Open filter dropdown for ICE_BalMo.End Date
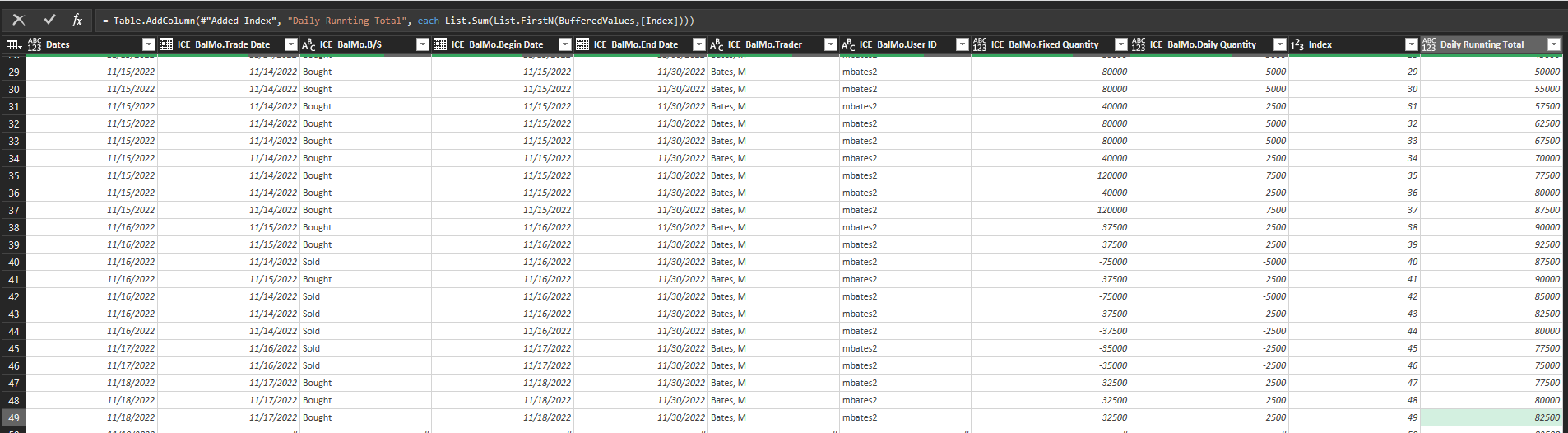1568x433 pixels. 698,44
